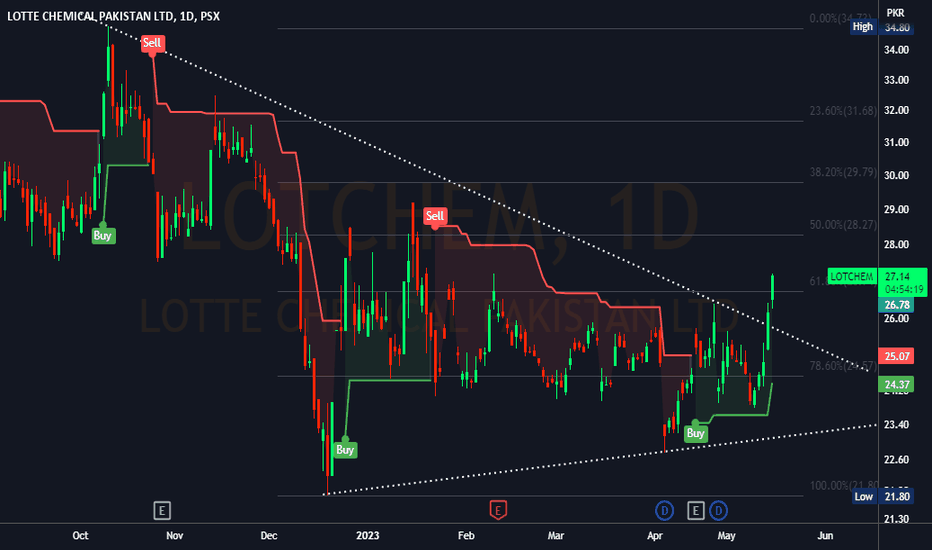Image resolution: width=932 pixels, height=550 pixels.
Task: Click the green 24.37 price label
Action: [897, 385]
